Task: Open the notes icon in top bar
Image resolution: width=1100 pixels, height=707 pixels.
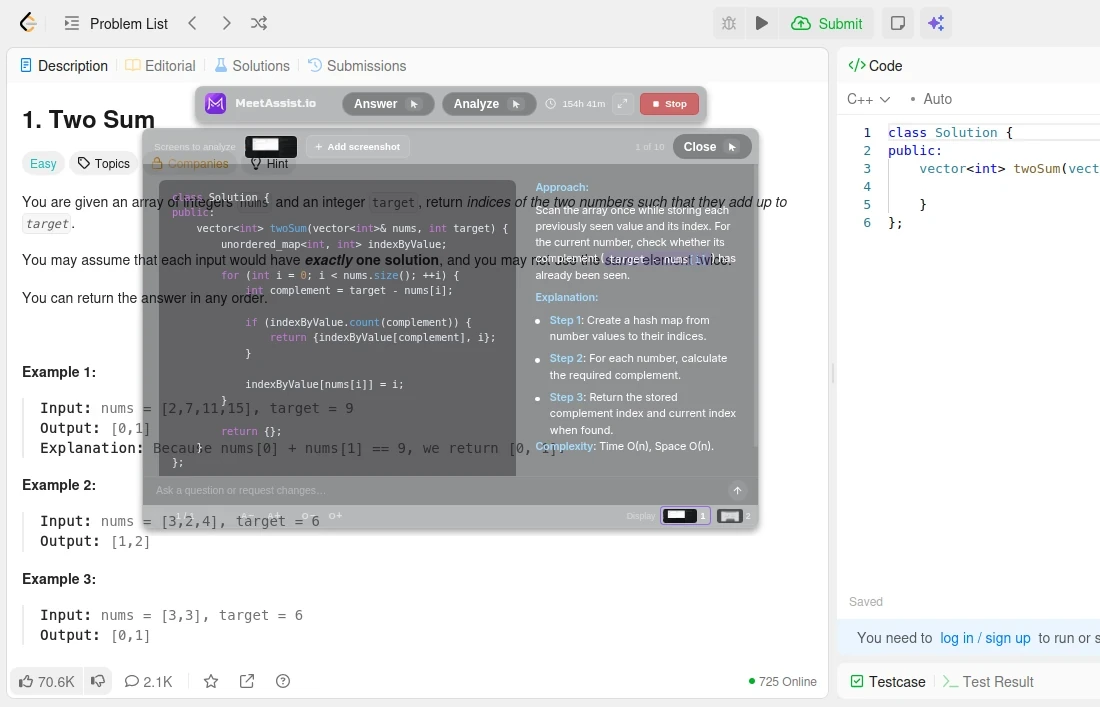Action: [897, 23]
